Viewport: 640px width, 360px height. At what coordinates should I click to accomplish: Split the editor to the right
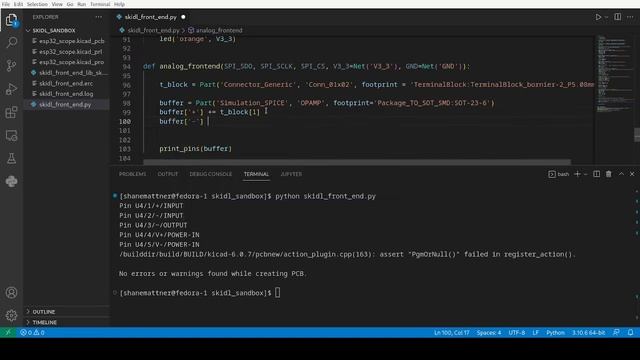tap(618, 17)
